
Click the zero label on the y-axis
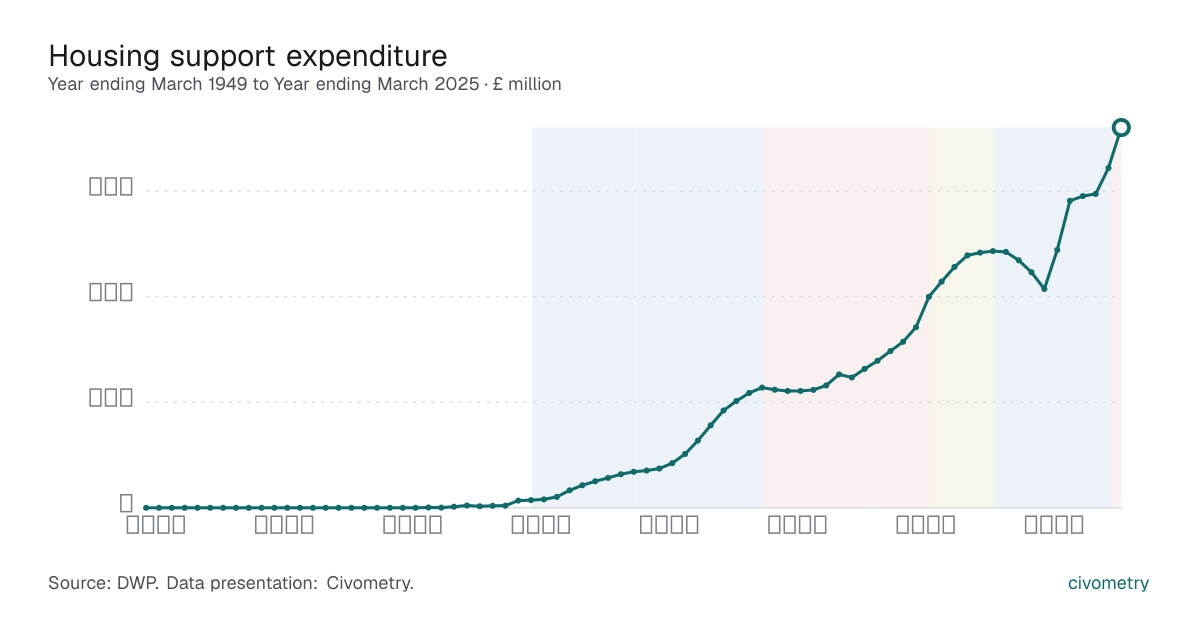coord(126,502)
